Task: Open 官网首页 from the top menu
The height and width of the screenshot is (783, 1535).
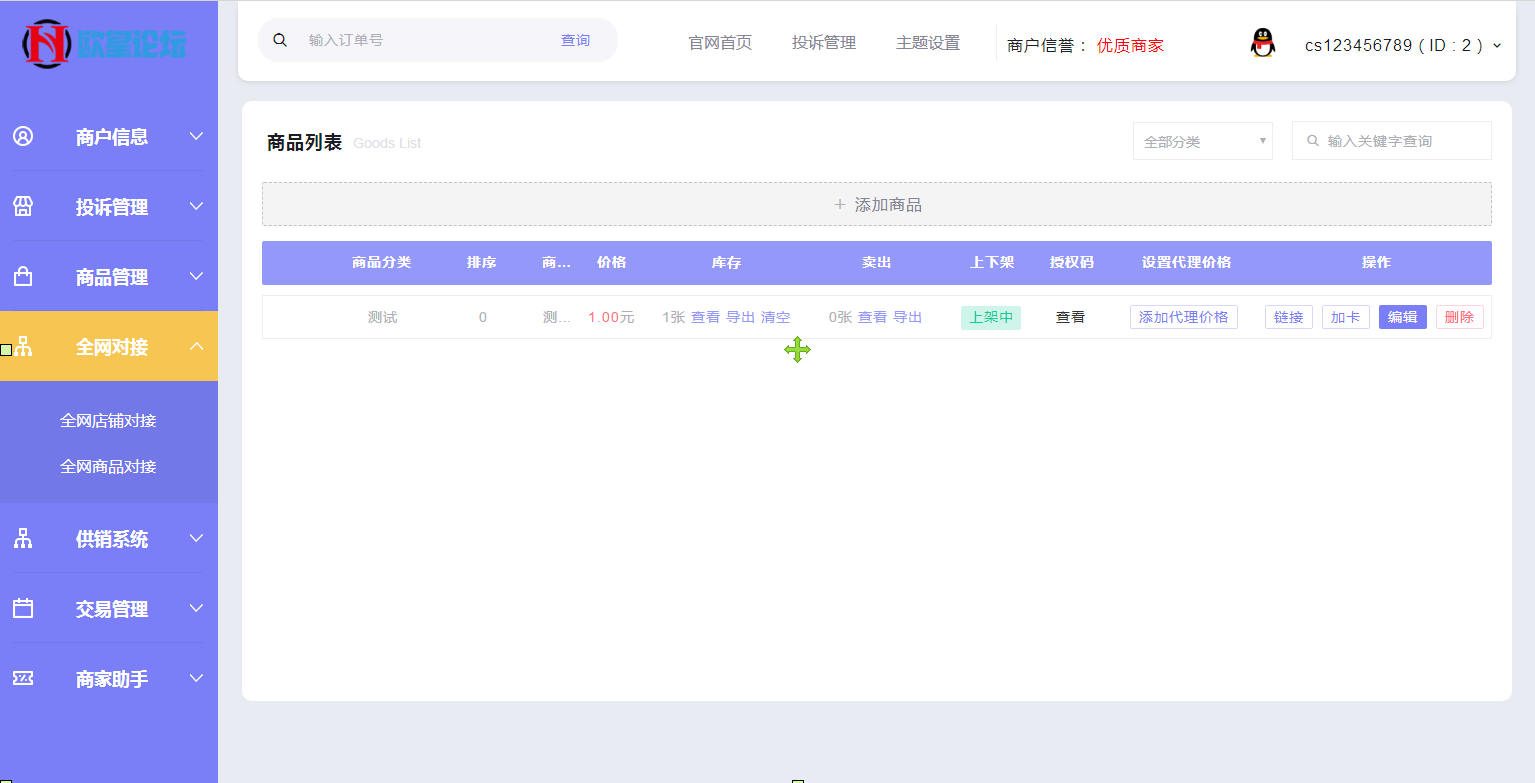Action: (719, 42)
